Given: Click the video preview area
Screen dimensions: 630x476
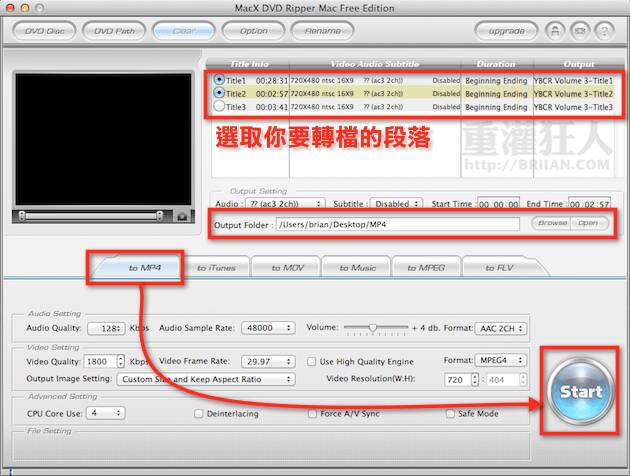Looking at the screenshot, I should click(103, 139).
